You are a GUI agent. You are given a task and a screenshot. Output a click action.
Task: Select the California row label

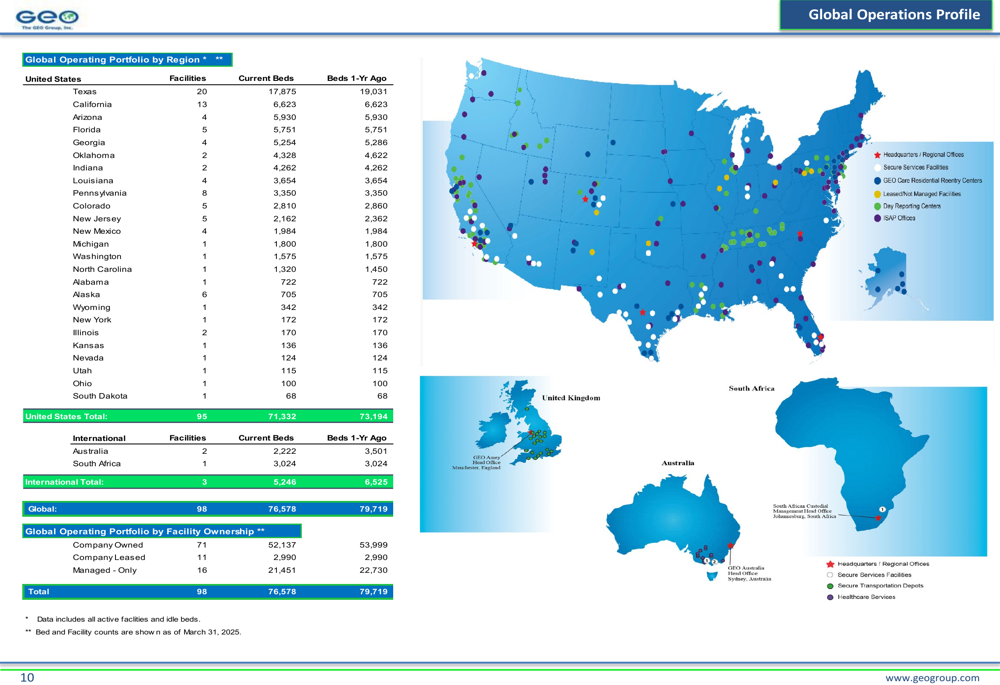[x=92, y=105]
